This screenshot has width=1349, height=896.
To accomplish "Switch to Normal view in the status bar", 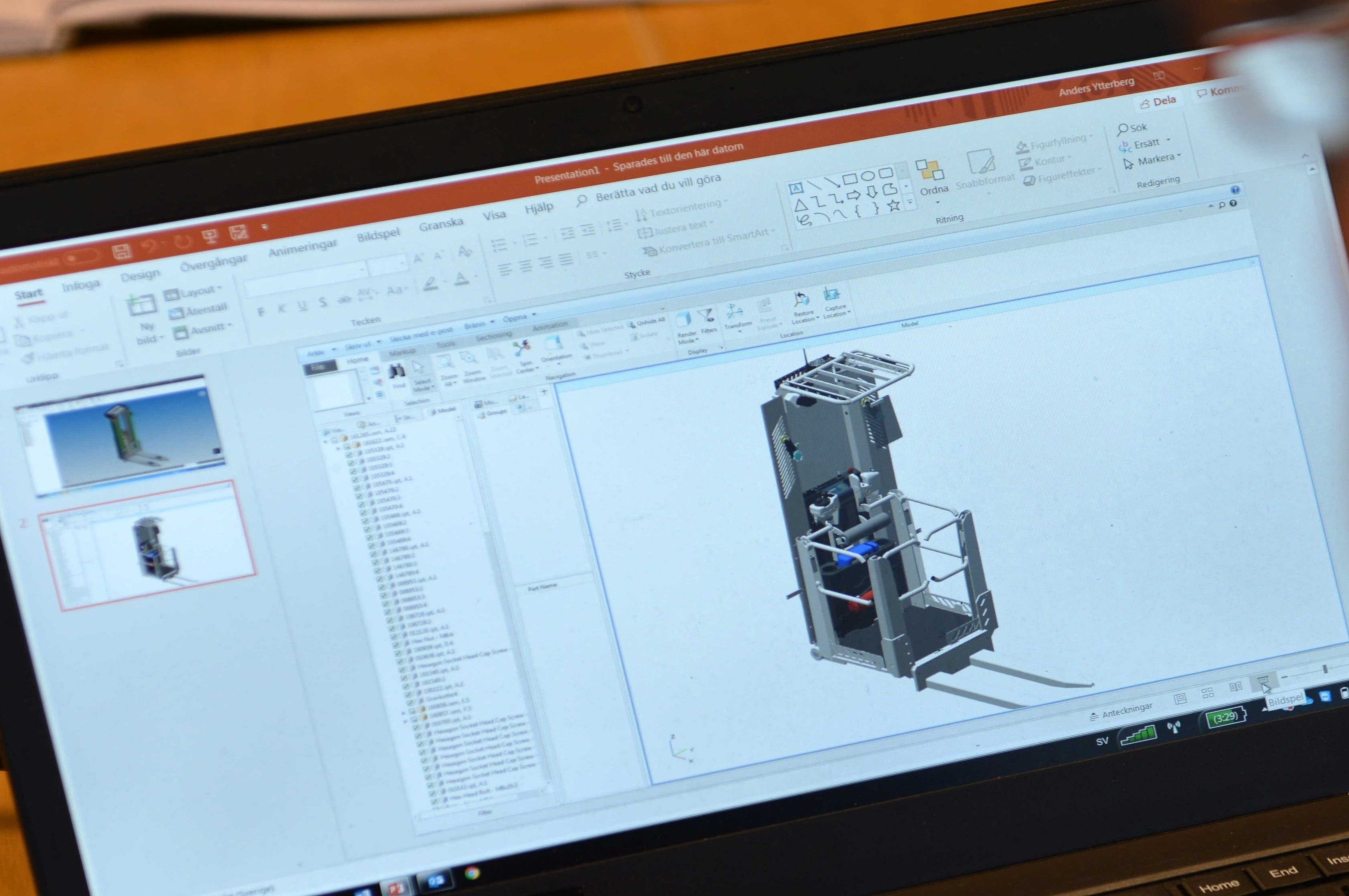I will point(1180,698).
